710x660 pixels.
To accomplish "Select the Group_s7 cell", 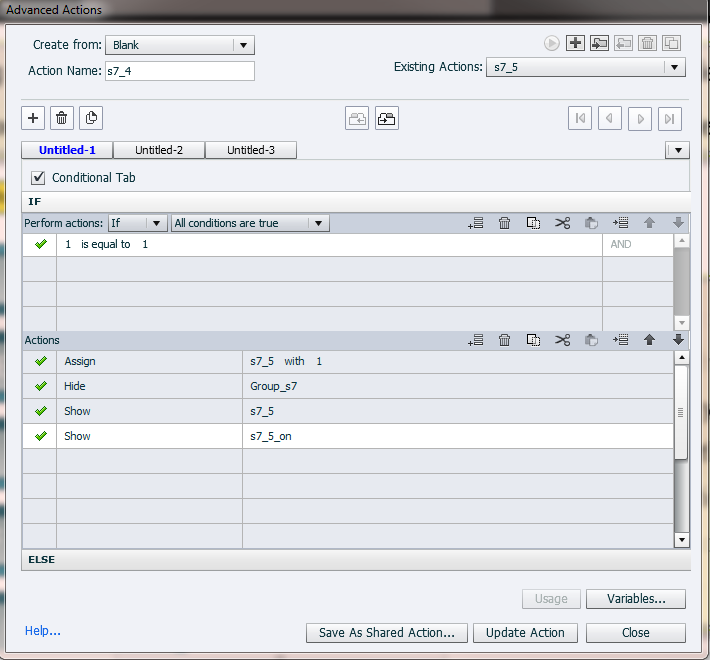I will tap(458, 386).
